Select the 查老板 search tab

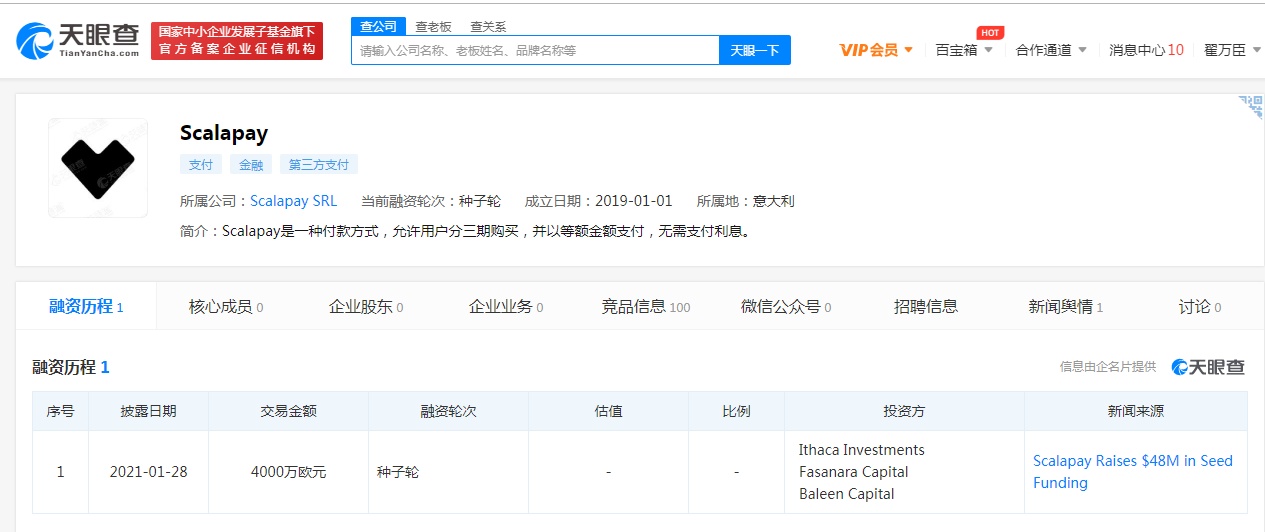coord(434,27)
